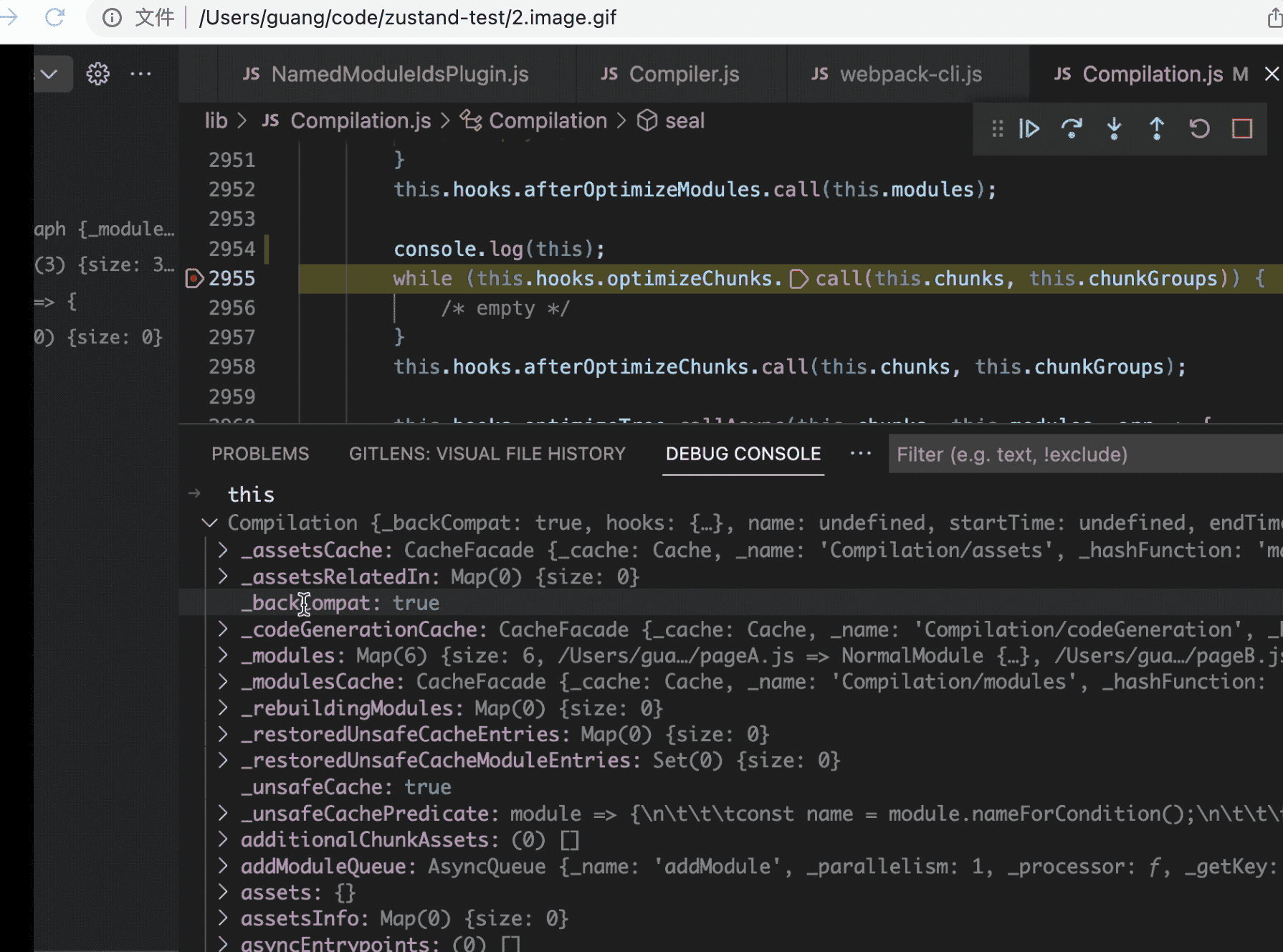Click the debug Step Into icon

click(x=1114, y=129)
